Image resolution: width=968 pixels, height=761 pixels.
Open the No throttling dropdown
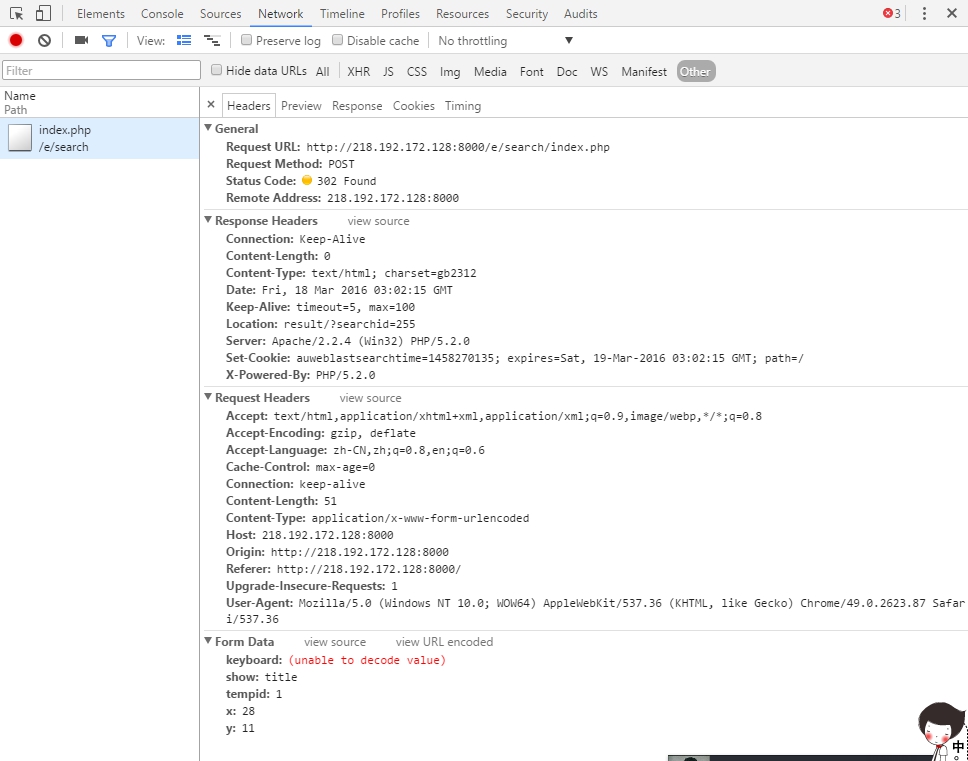(505, 41)
